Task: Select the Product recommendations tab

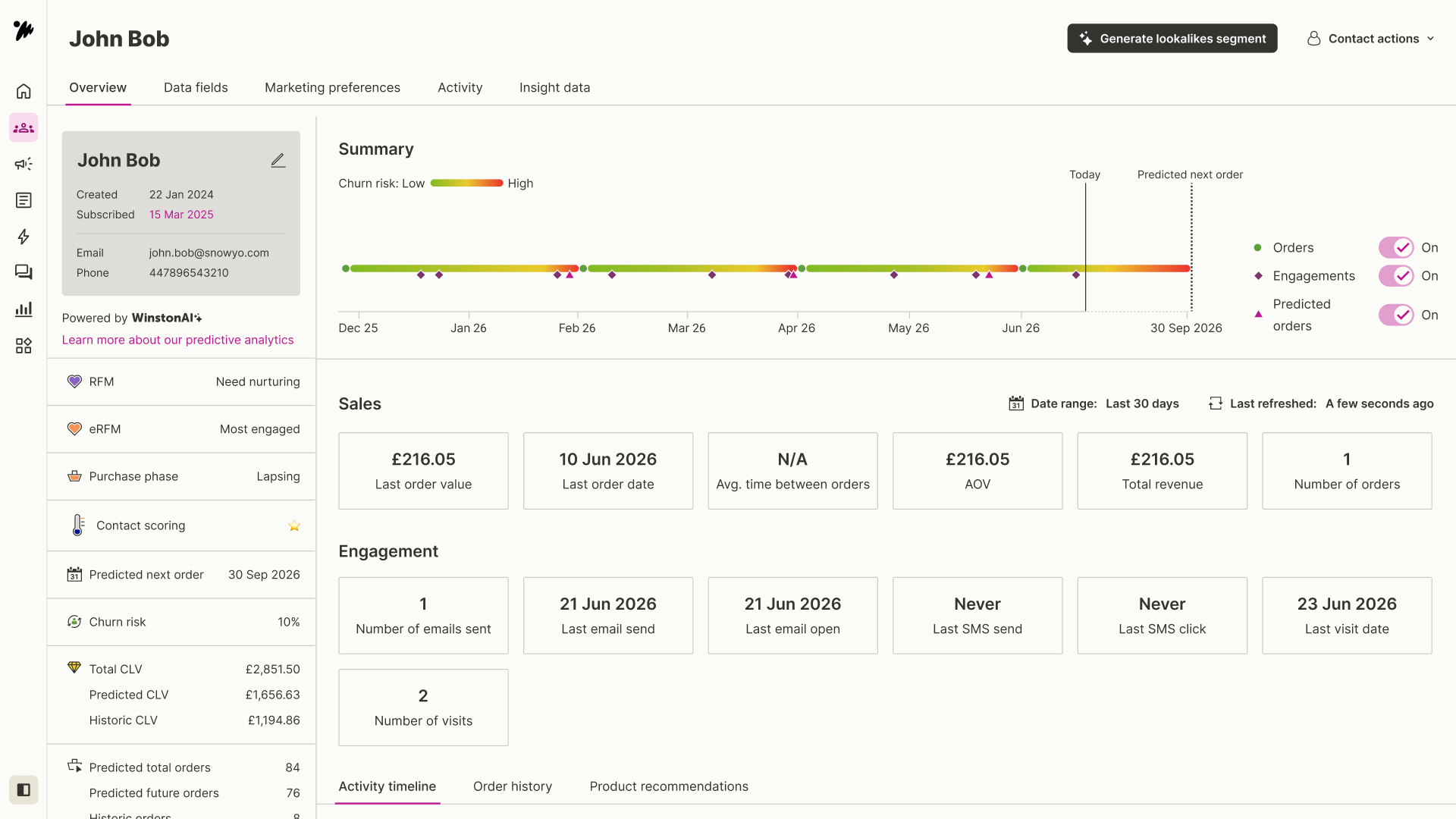Action: (669, 786)
